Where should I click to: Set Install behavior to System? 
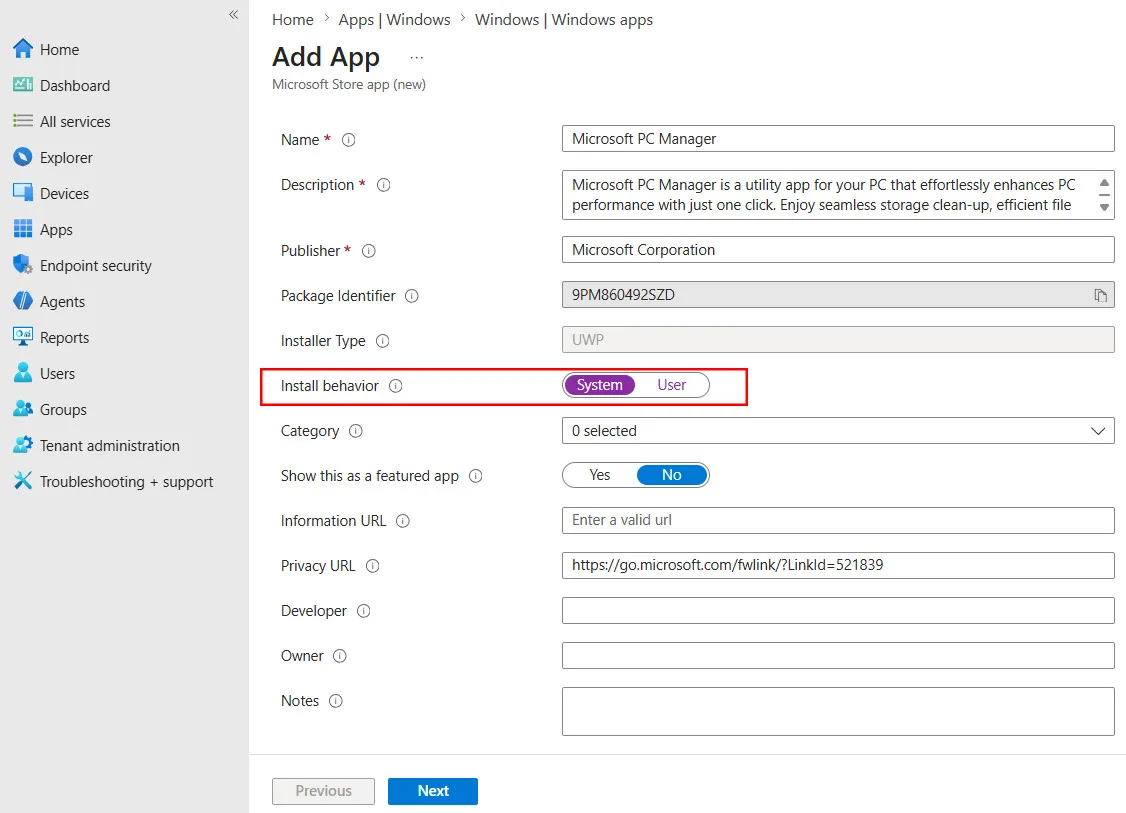[x=600, y=385]
